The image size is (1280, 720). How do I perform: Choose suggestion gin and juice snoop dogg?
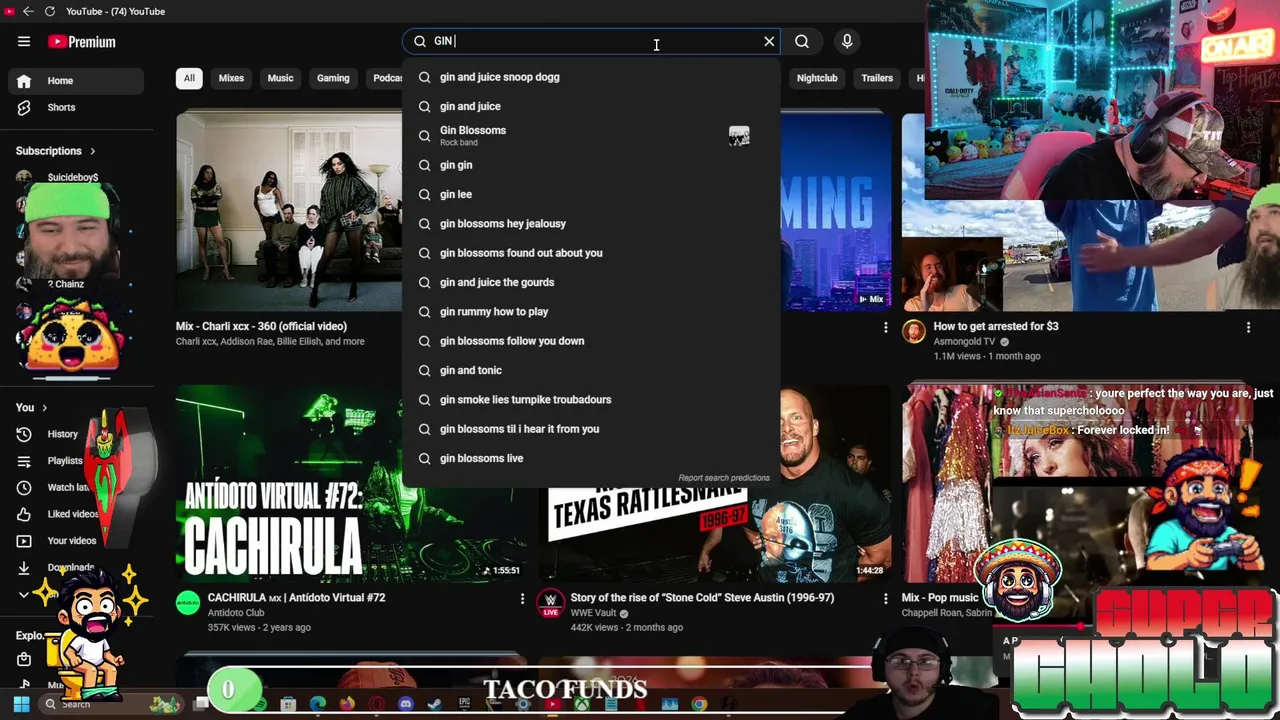[591, 77]
